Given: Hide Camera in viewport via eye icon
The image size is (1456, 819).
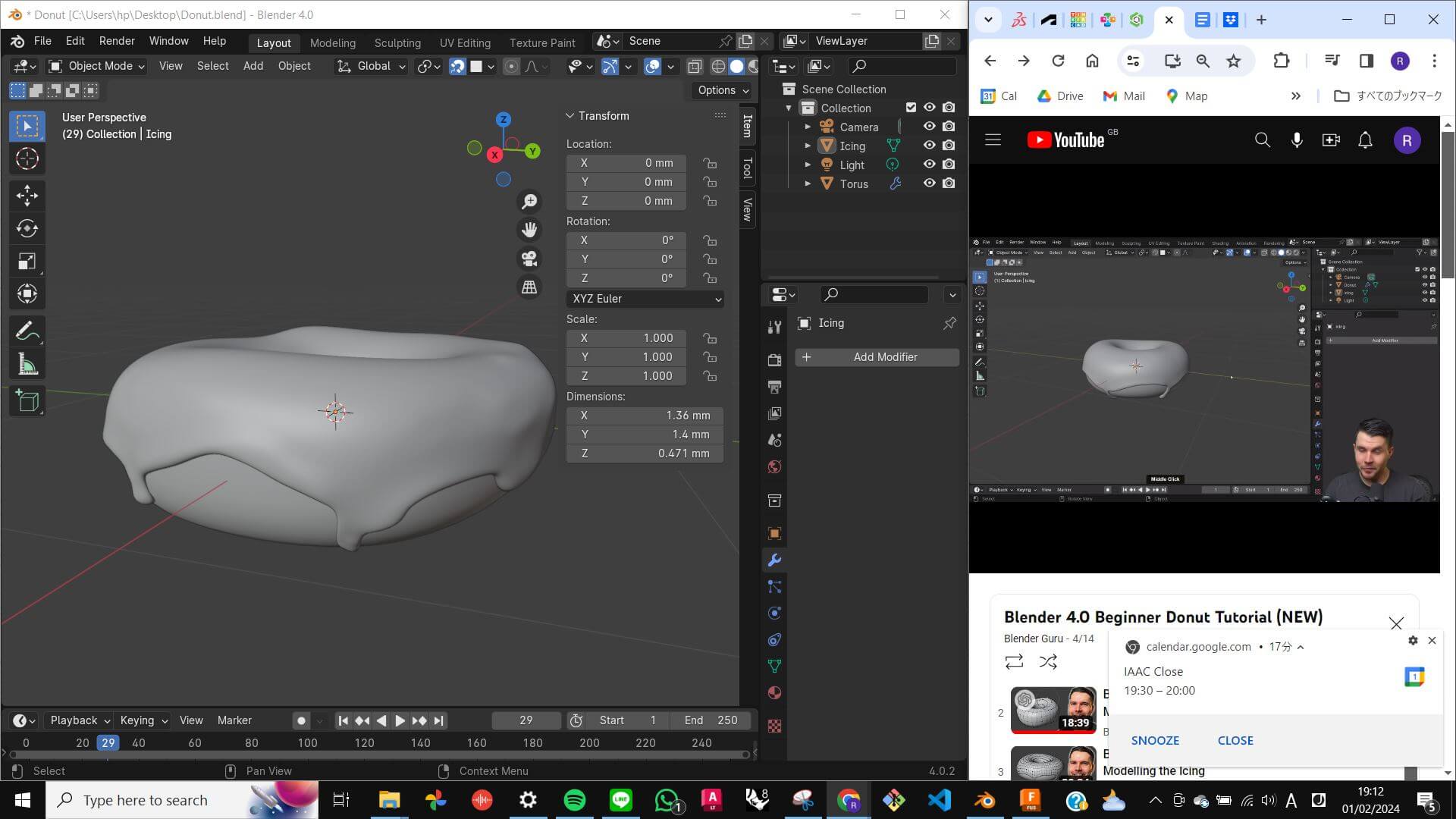Looking at the screenshot, I should (929, 127).
